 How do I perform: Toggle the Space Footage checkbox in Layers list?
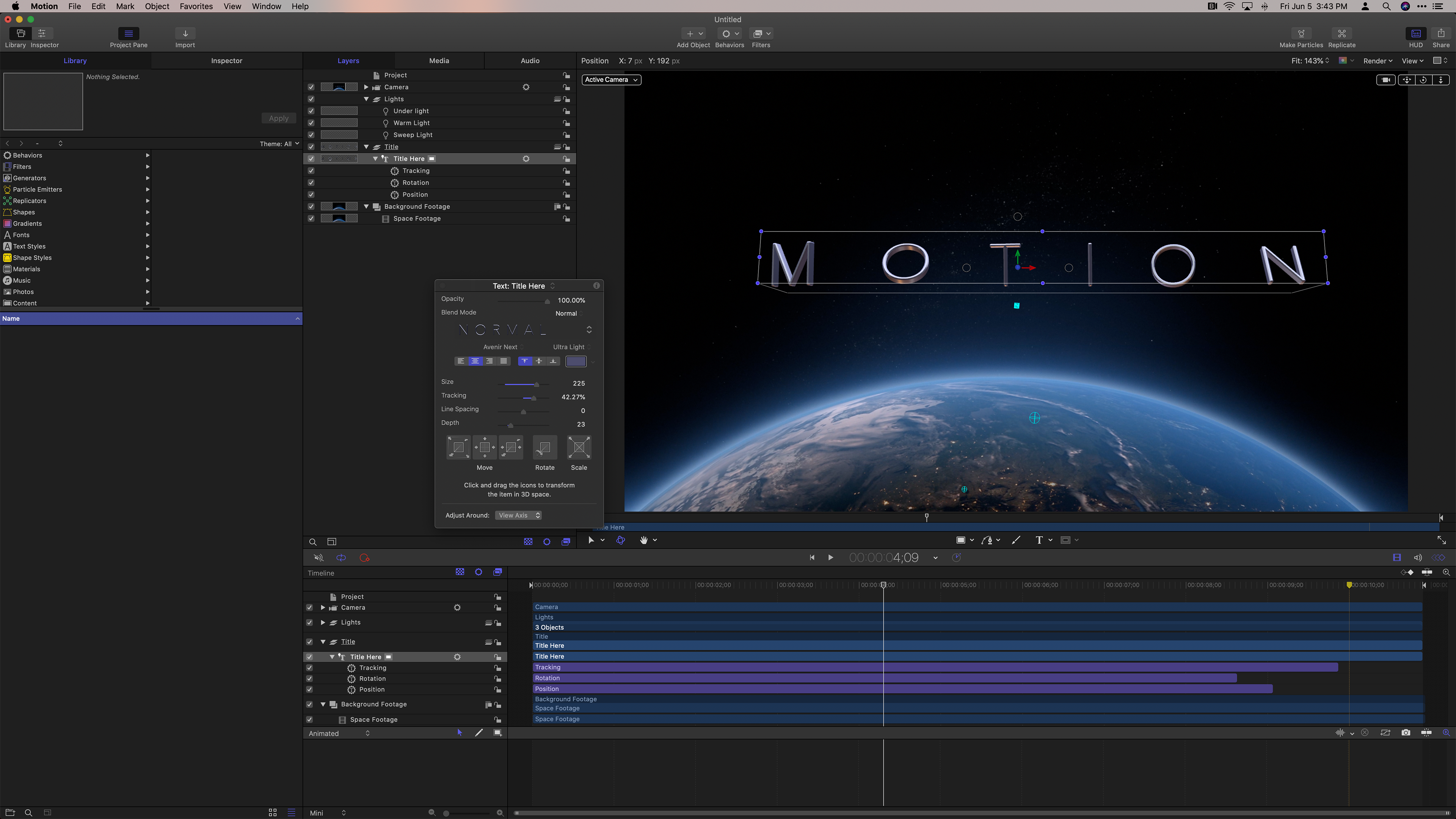(311, 219)
